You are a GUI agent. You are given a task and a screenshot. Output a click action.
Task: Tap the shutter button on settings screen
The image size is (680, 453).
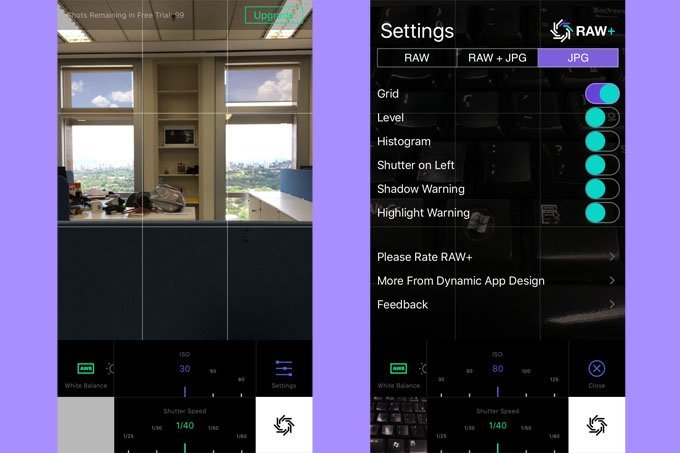[597, 424]
